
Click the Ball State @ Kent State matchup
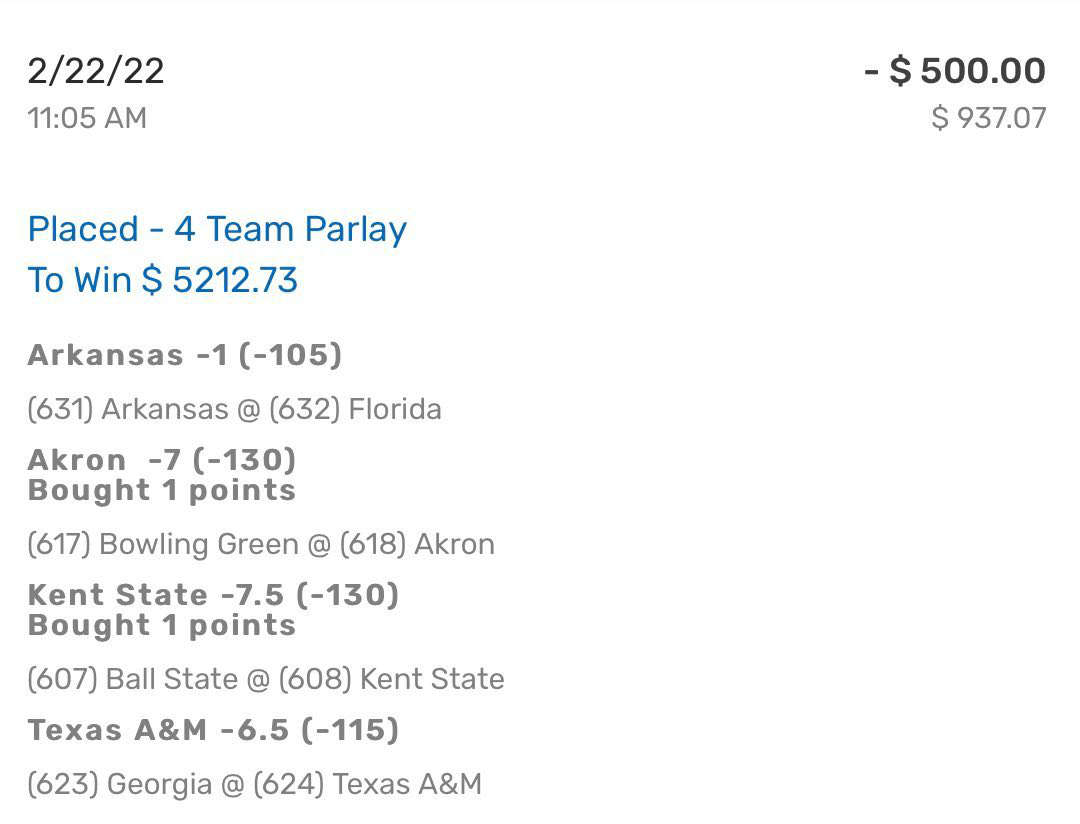pyautogui.click(x=266, y=679)
